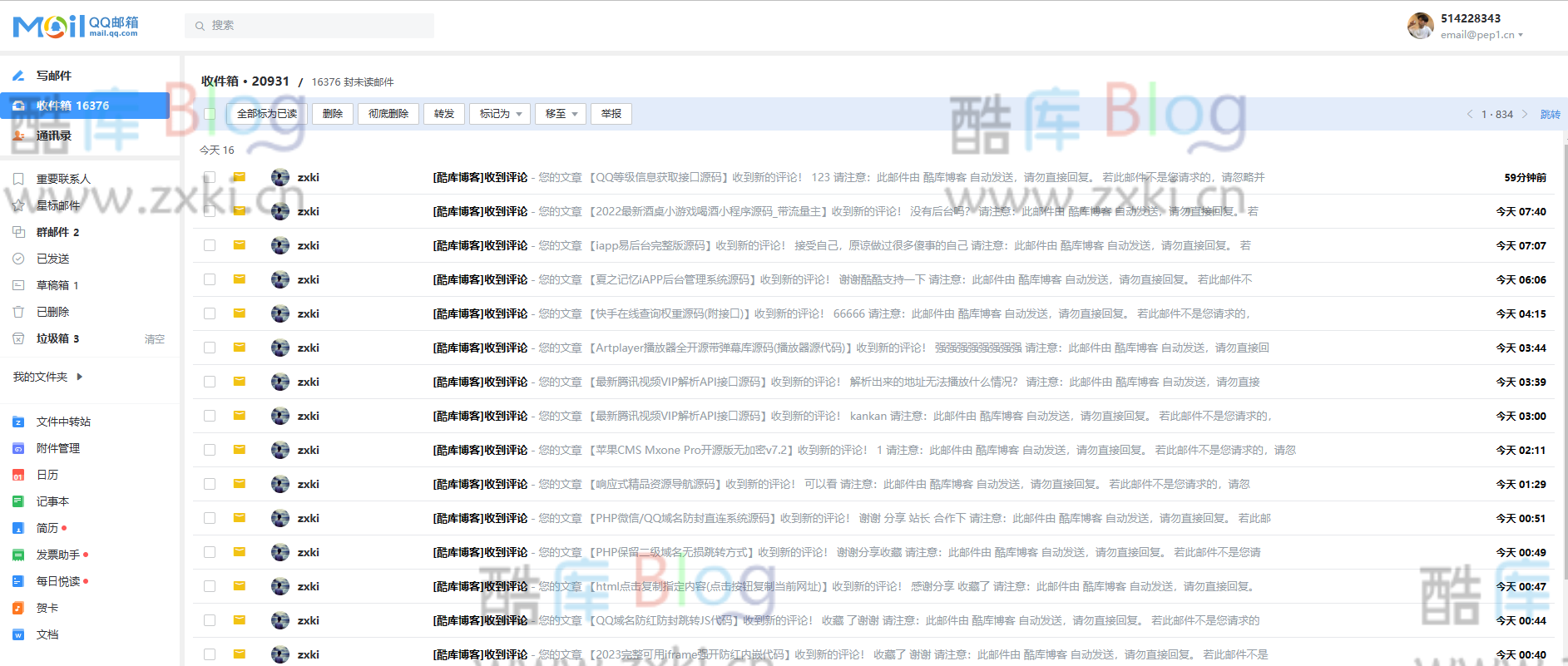Click the 彻底删除 button
The height and width of the screenshot is (666, 1568).
click(x=388, y=114)
